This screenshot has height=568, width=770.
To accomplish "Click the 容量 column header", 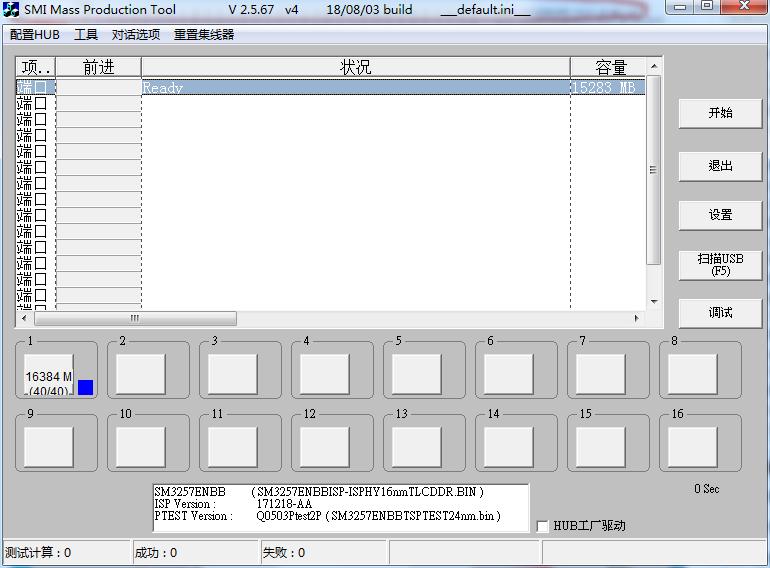I will click(x=608, y=67).
